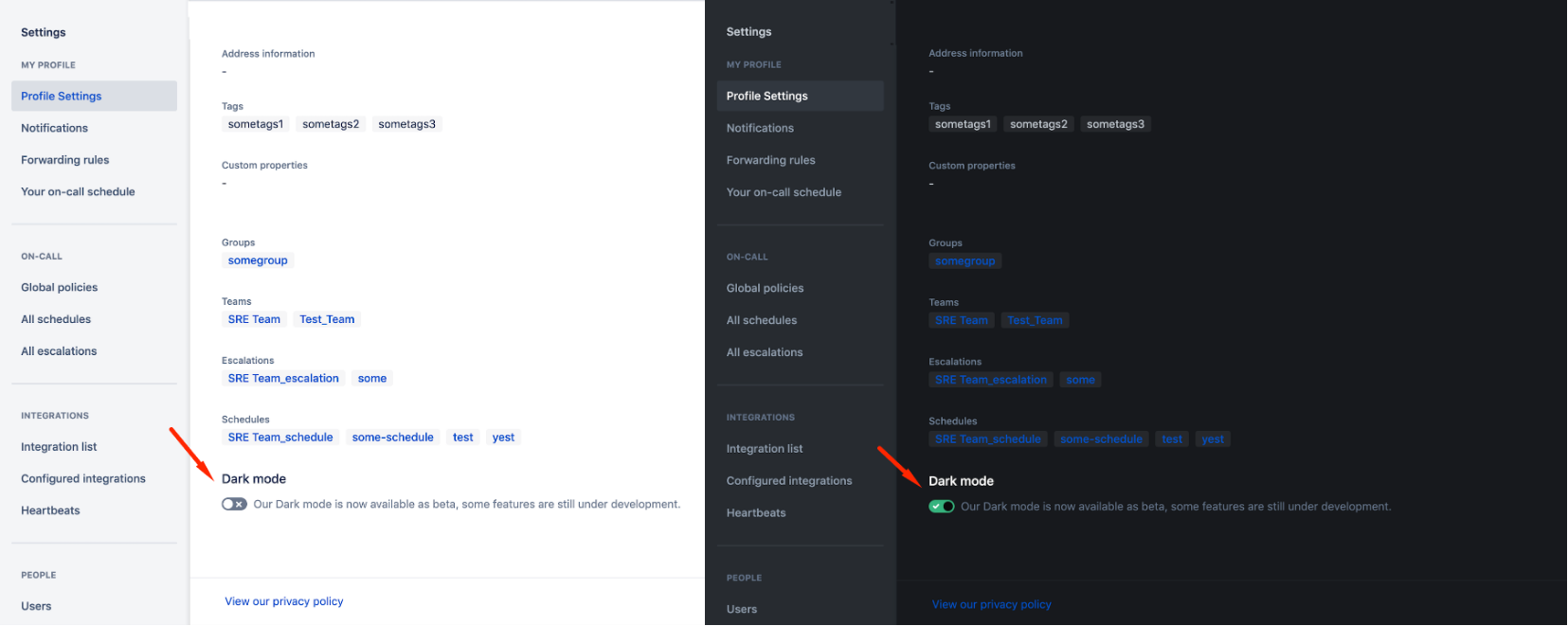Open Configured integrations in dark sidebar
The width and height of the screenshot is (1568, 626).
tap(789, 481)
